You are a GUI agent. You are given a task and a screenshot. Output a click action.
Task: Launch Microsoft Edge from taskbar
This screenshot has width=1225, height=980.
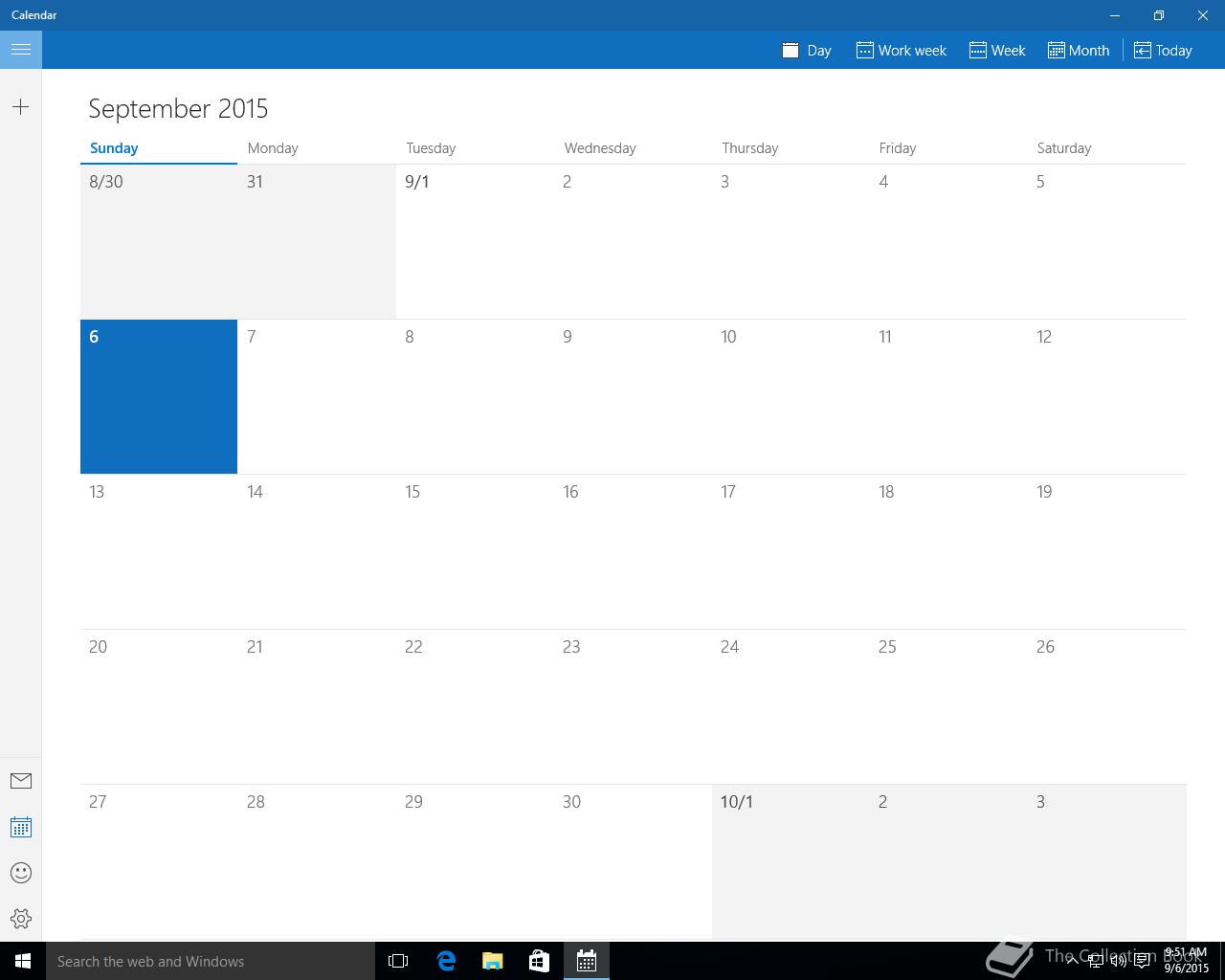pyautogui.click(x=446, y=961)
